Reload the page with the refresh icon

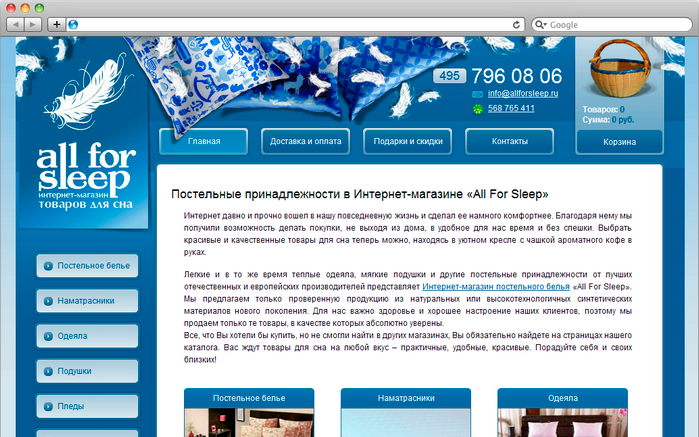516,25
